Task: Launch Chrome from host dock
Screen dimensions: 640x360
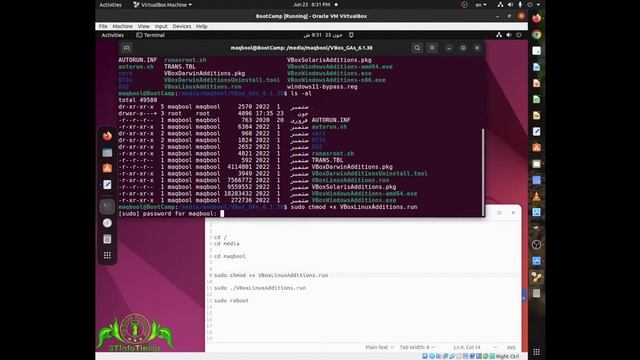Action: (x=537, y=35)
